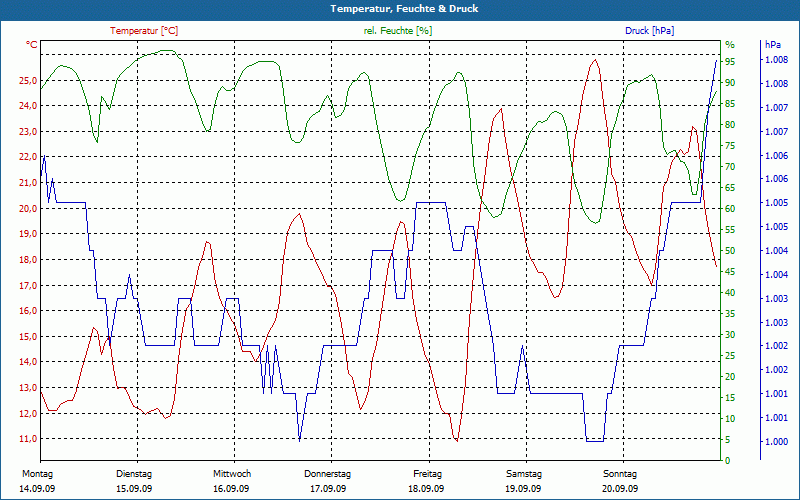The height and width of the screenshot is (500, 800).
Task: Click the 'Montag' day label
Action: [x=37, y=474]
